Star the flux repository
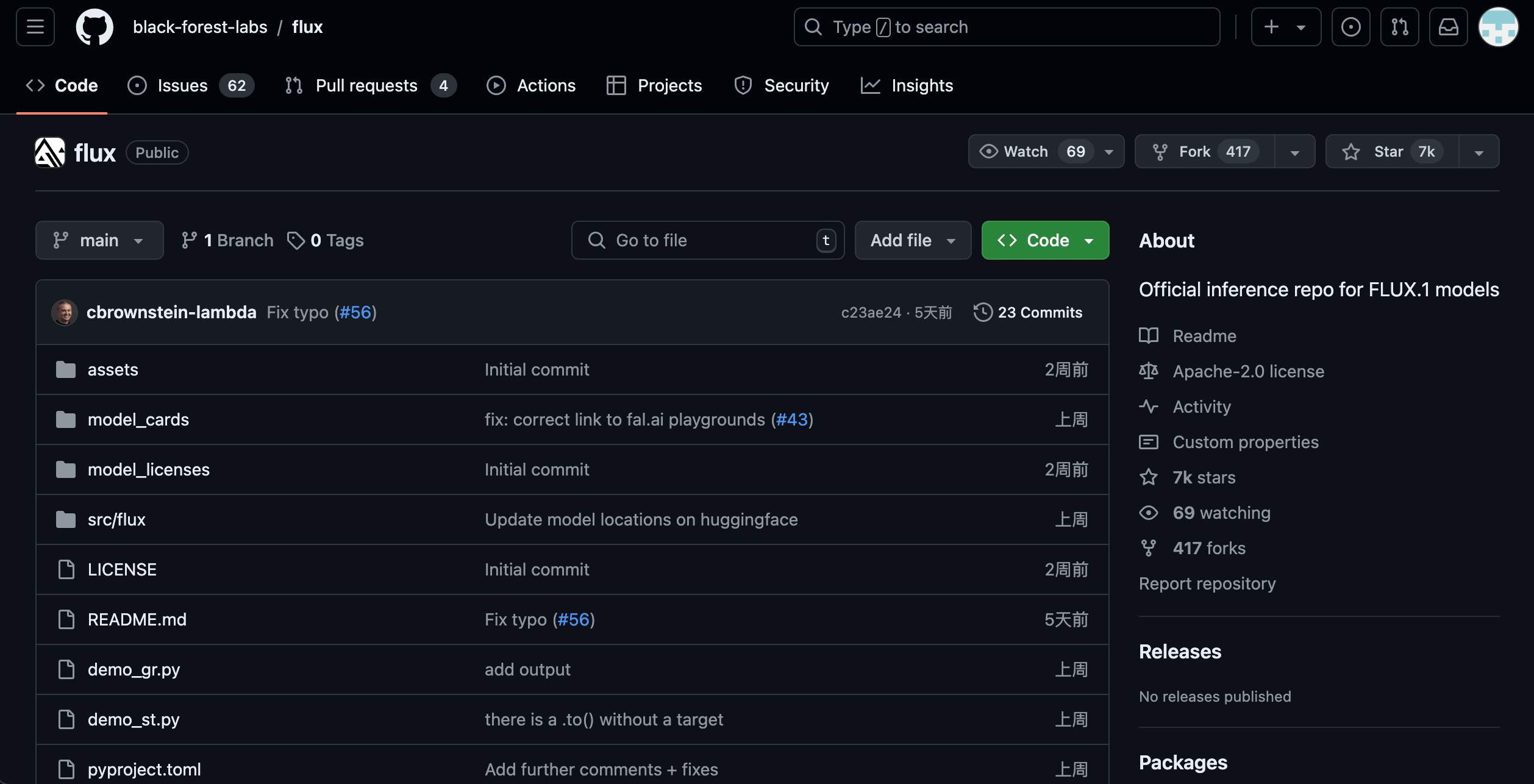Viewport: 1534px width, 784px height. point(1393,151)
